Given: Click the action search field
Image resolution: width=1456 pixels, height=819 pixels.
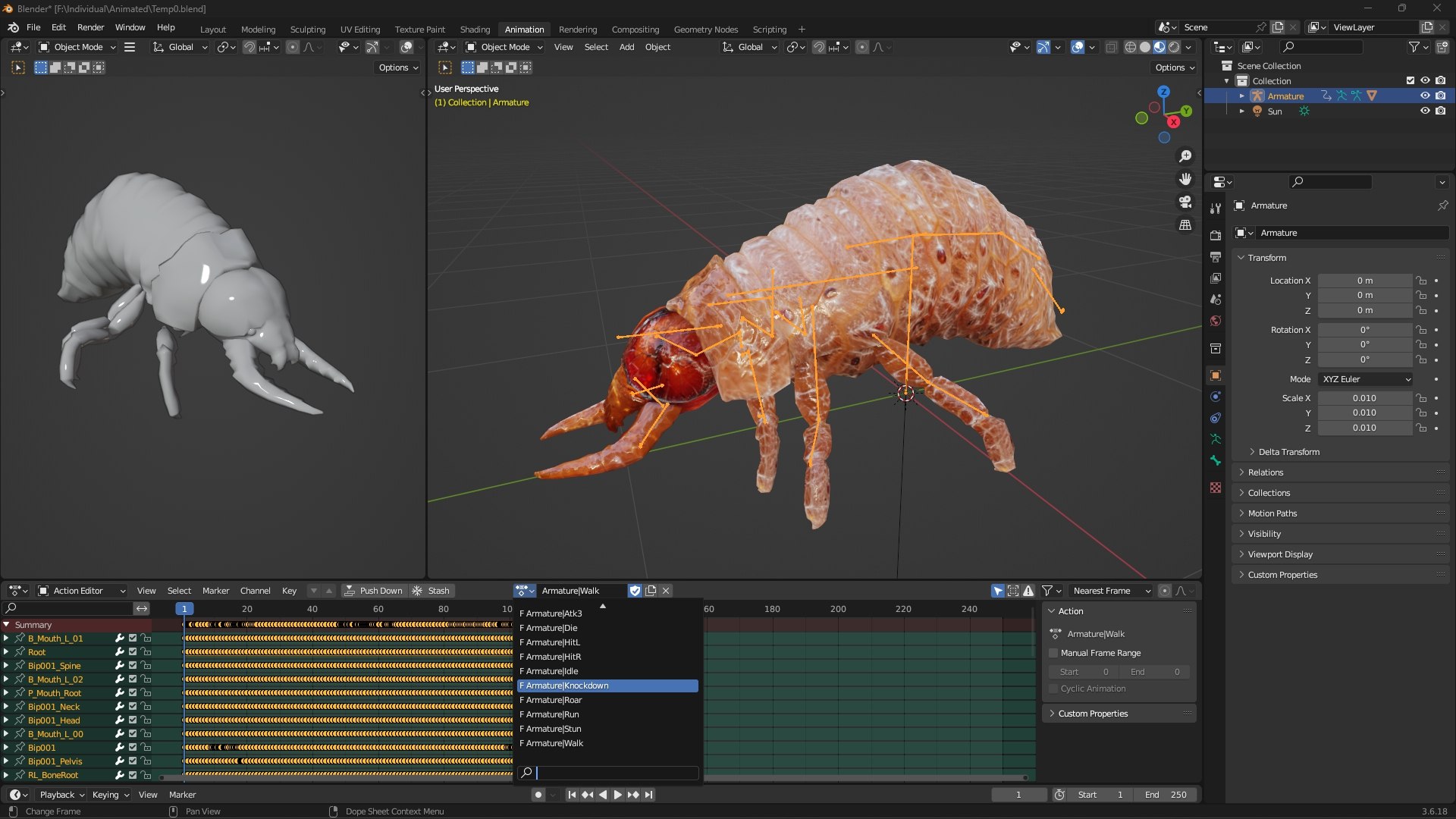Looking at the screenshot, I should pos(607,773).
